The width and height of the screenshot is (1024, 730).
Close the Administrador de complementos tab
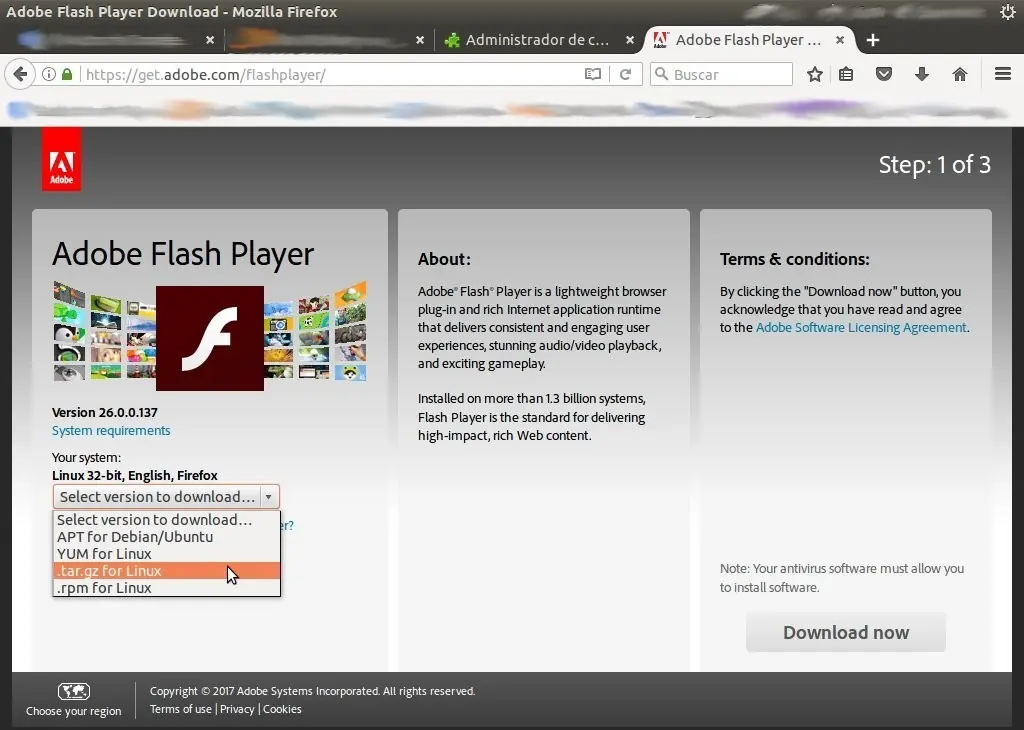tap(630, 40)
